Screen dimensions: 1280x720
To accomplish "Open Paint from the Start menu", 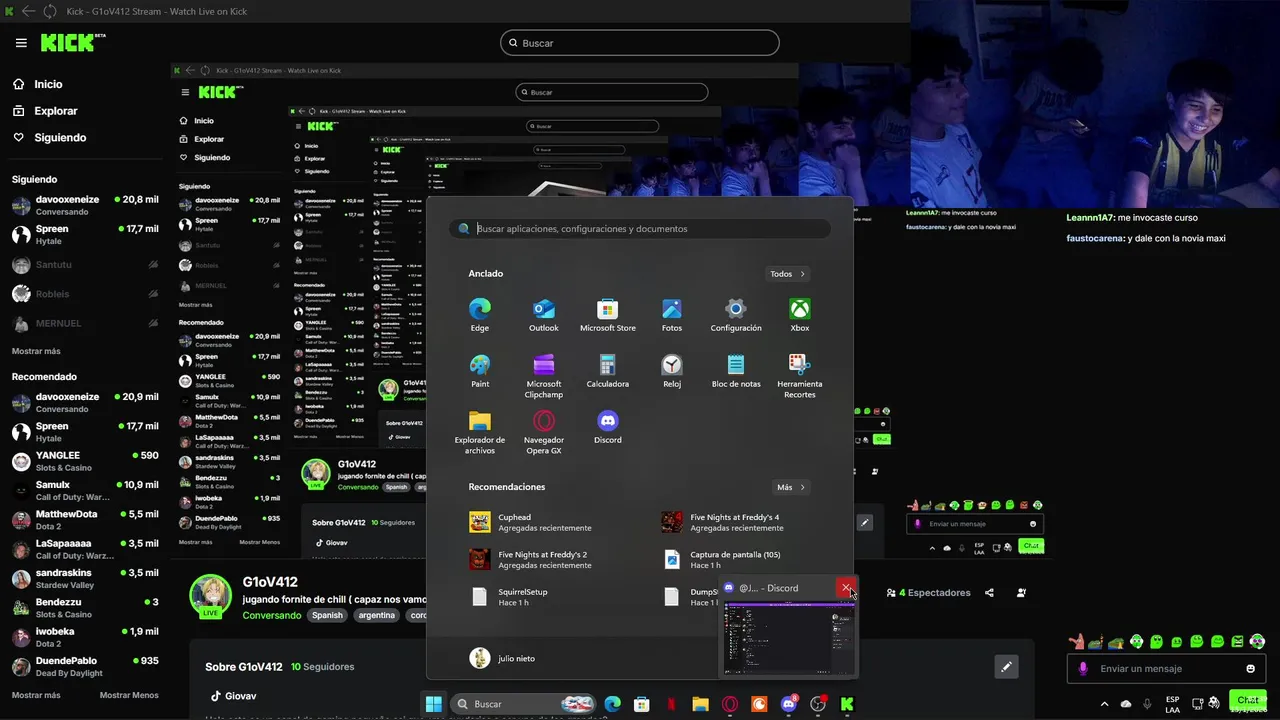I will tap(480, 371).
